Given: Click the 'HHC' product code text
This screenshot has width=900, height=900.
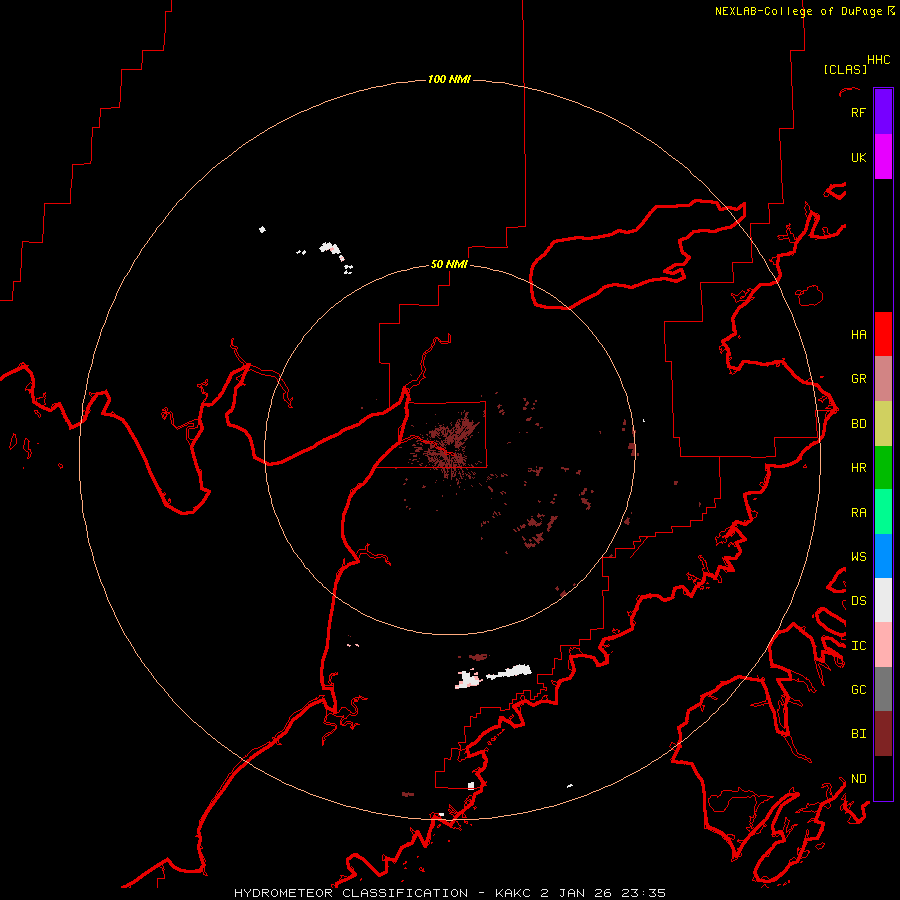Looking at the screenshot, I should coord(878,60).
